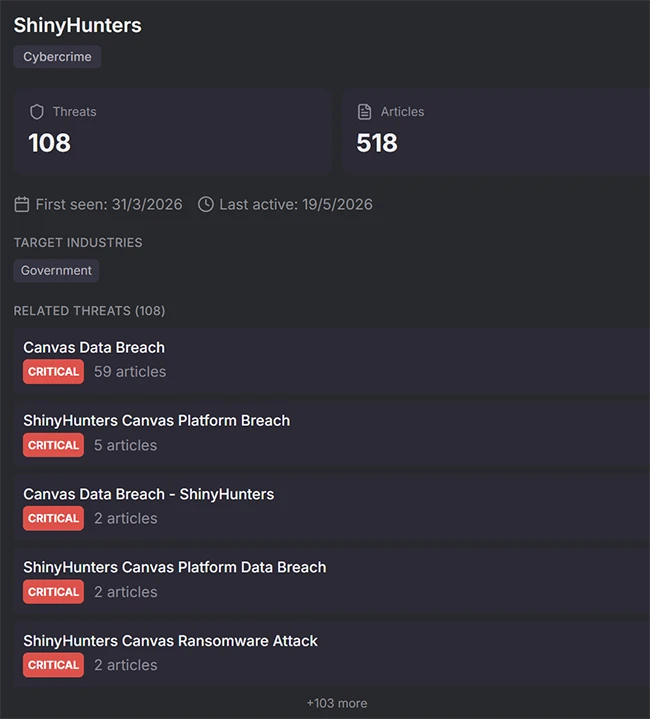Click the RELATED THREATS (108) heading

point(89,311)
